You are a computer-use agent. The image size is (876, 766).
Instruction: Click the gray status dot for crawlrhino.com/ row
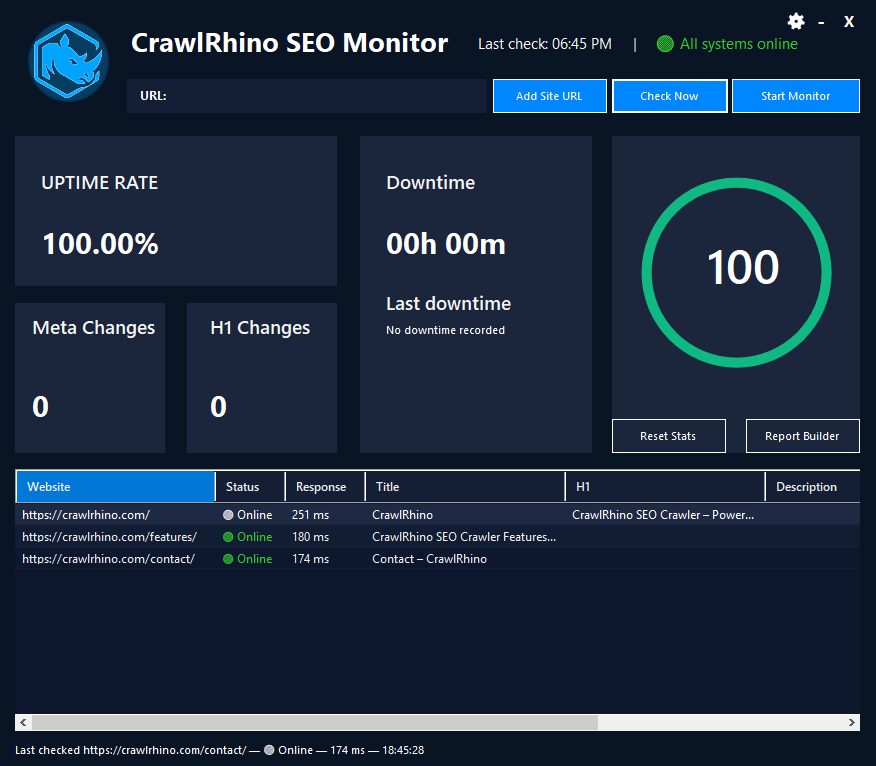pyautogui.click(x=228, y=515)
